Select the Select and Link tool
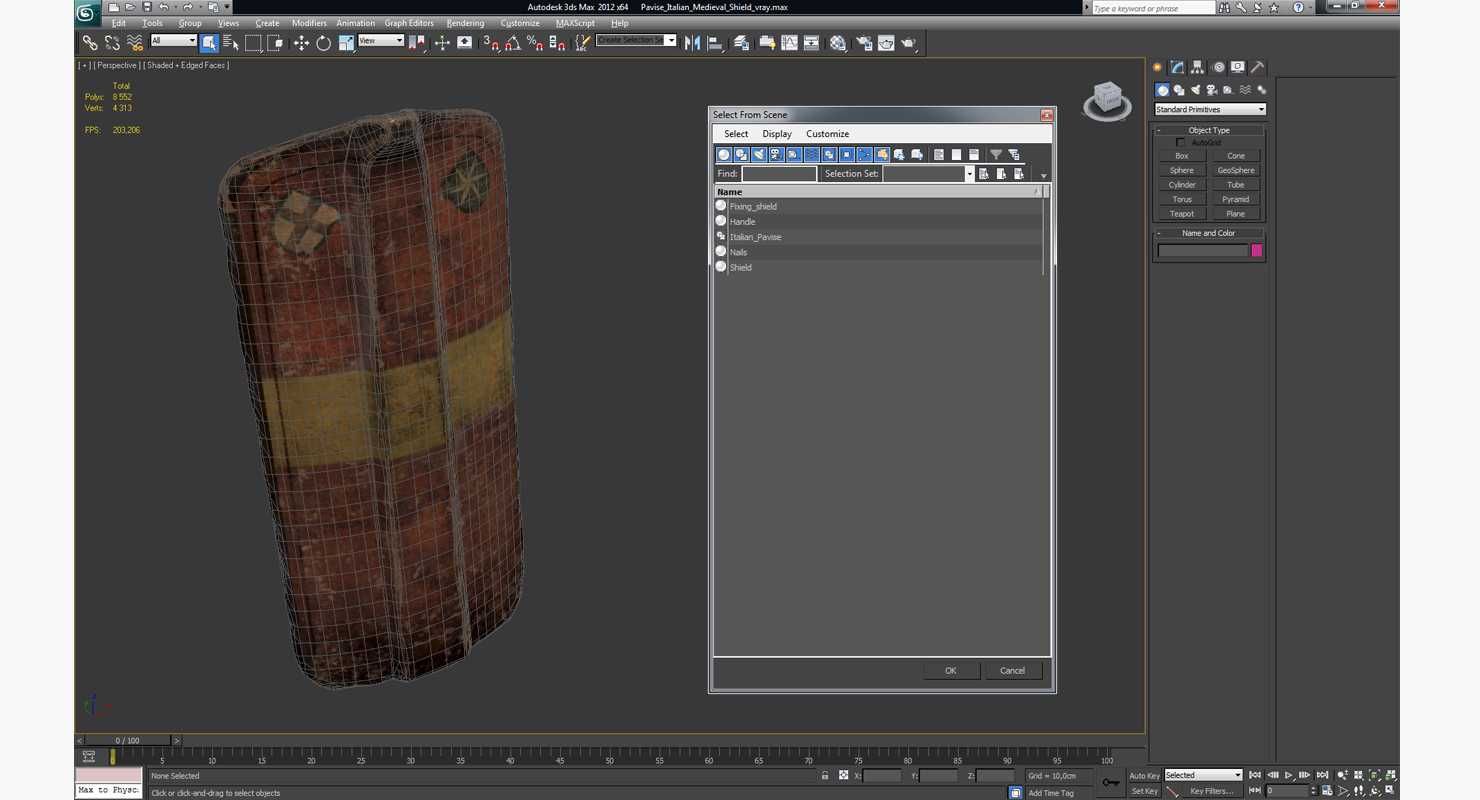The width and height of the screenshot is (1480, 800). point(90,43)
